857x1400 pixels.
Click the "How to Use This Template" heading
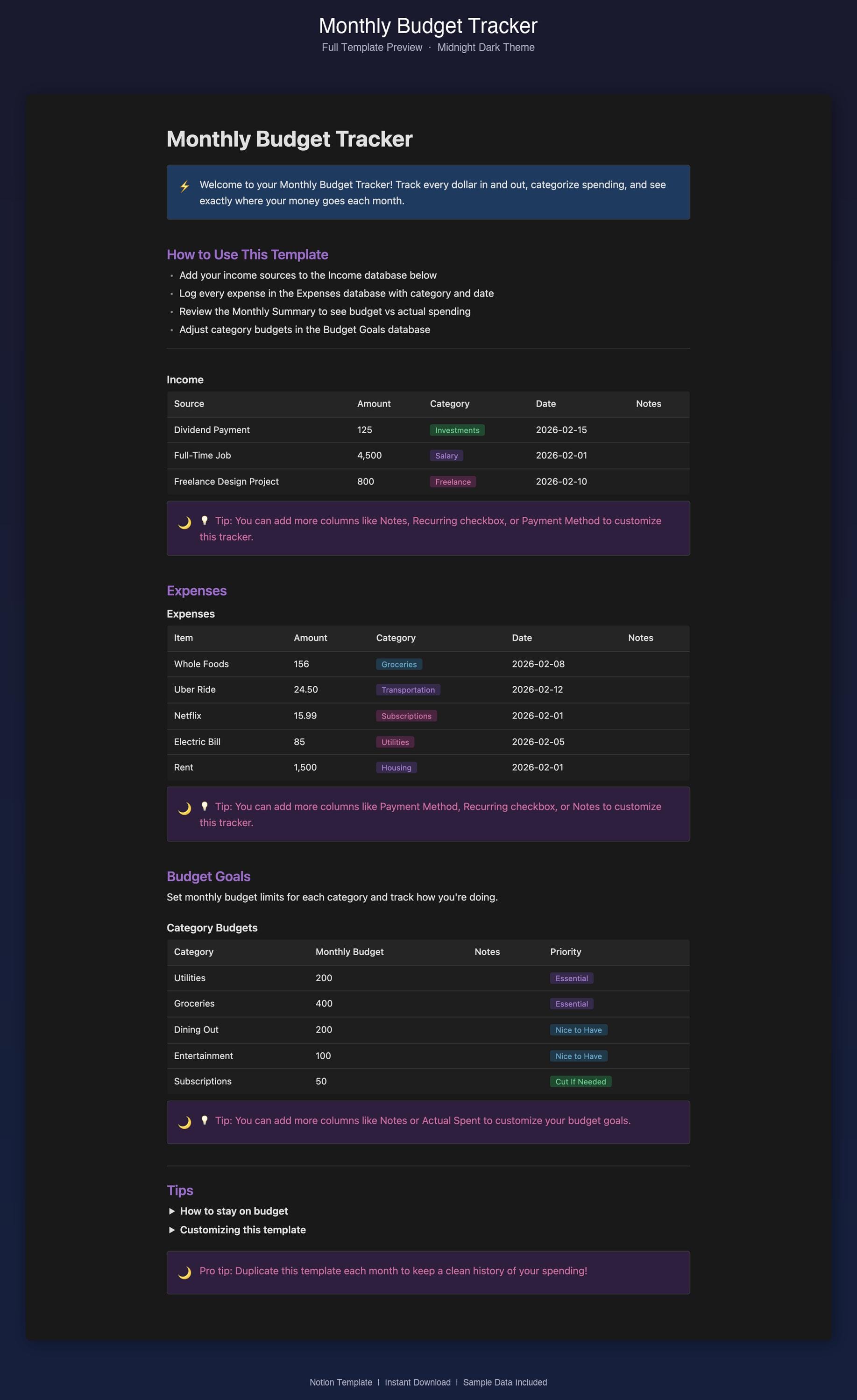pyautogui.click(x=247, y=254)
